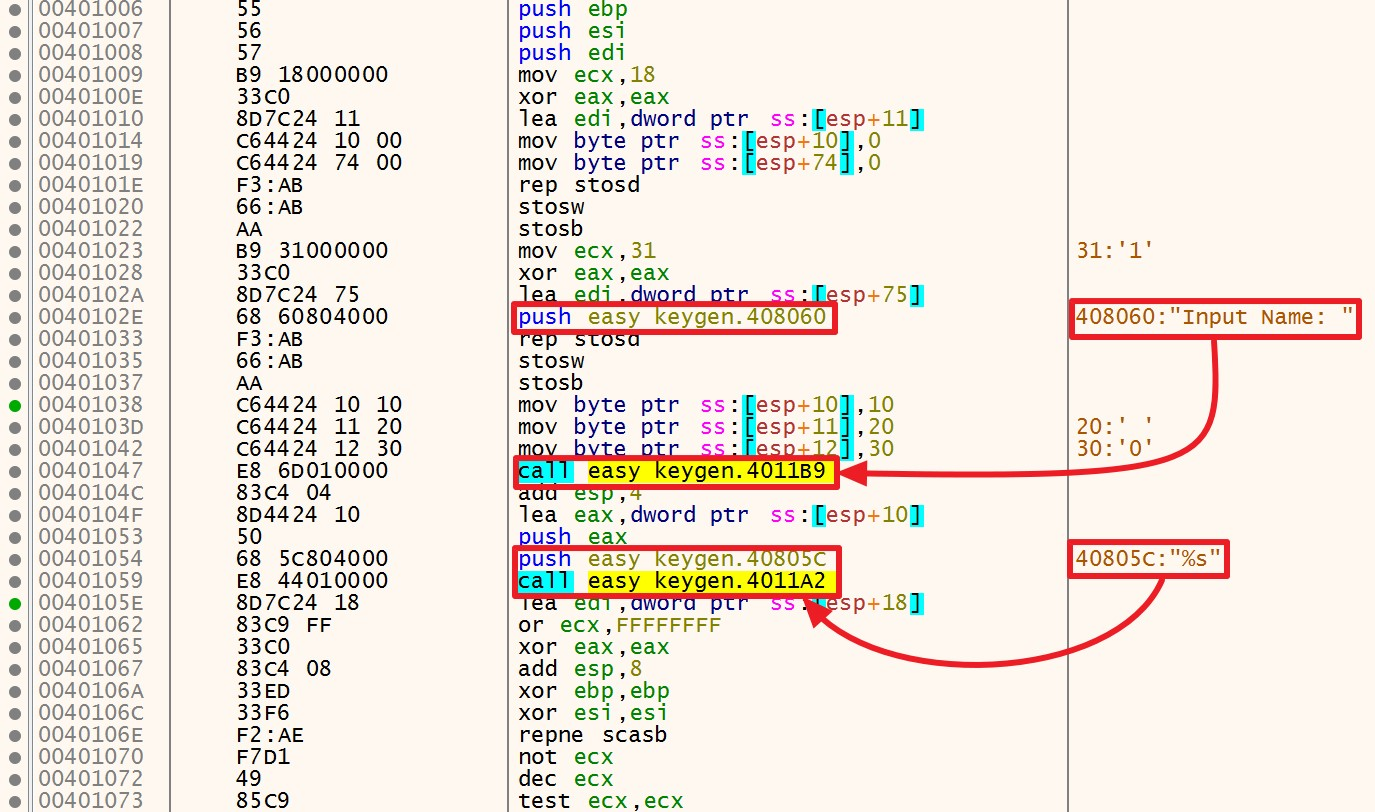Image resolution: width=1375 pixels, height=812 pixels.
Task: Select address 0040104C in the address column
Action: pyautogui.click(x=90, y=493)
